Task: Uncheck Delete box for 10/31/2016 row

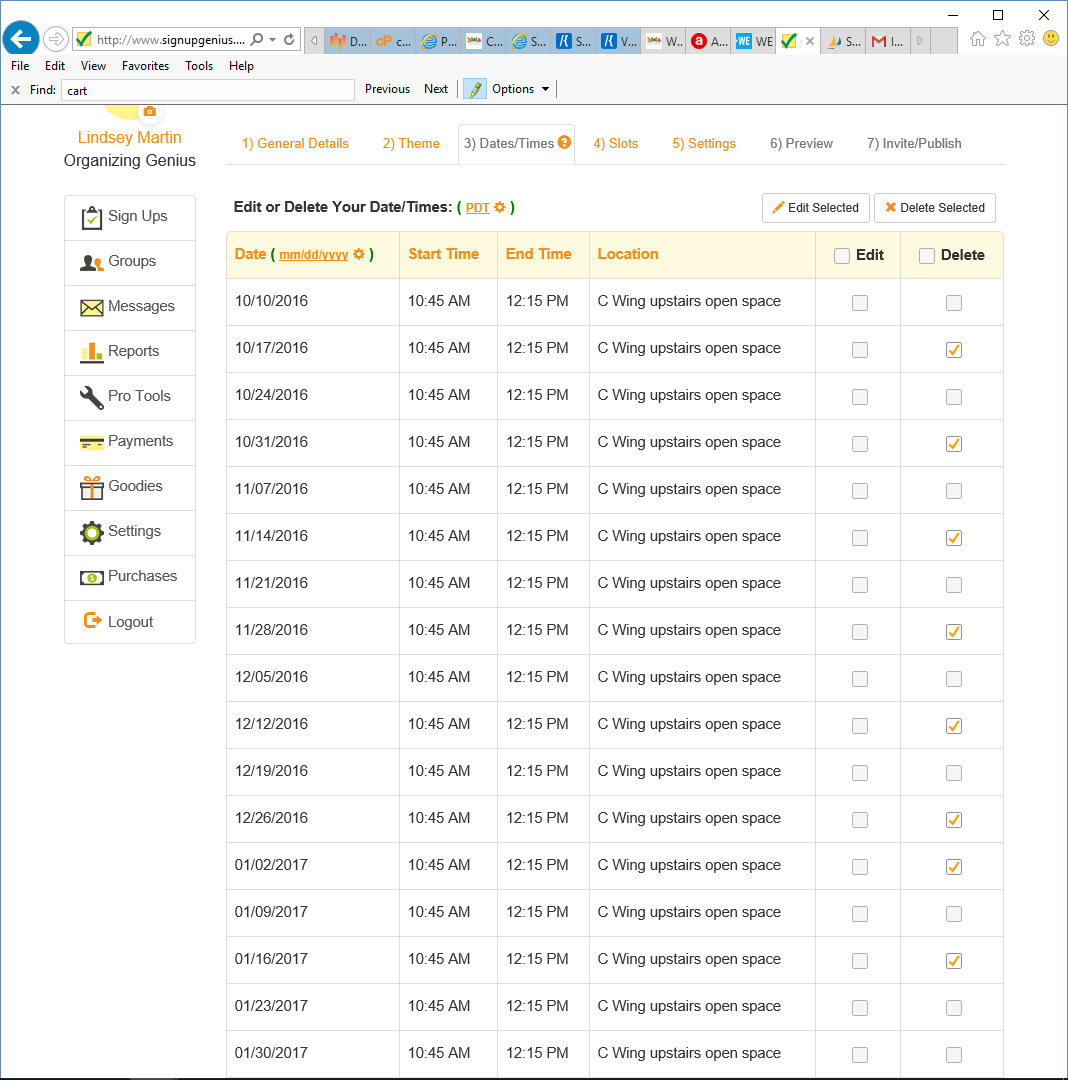Action: pyautogui.click(x=954, y=444)
